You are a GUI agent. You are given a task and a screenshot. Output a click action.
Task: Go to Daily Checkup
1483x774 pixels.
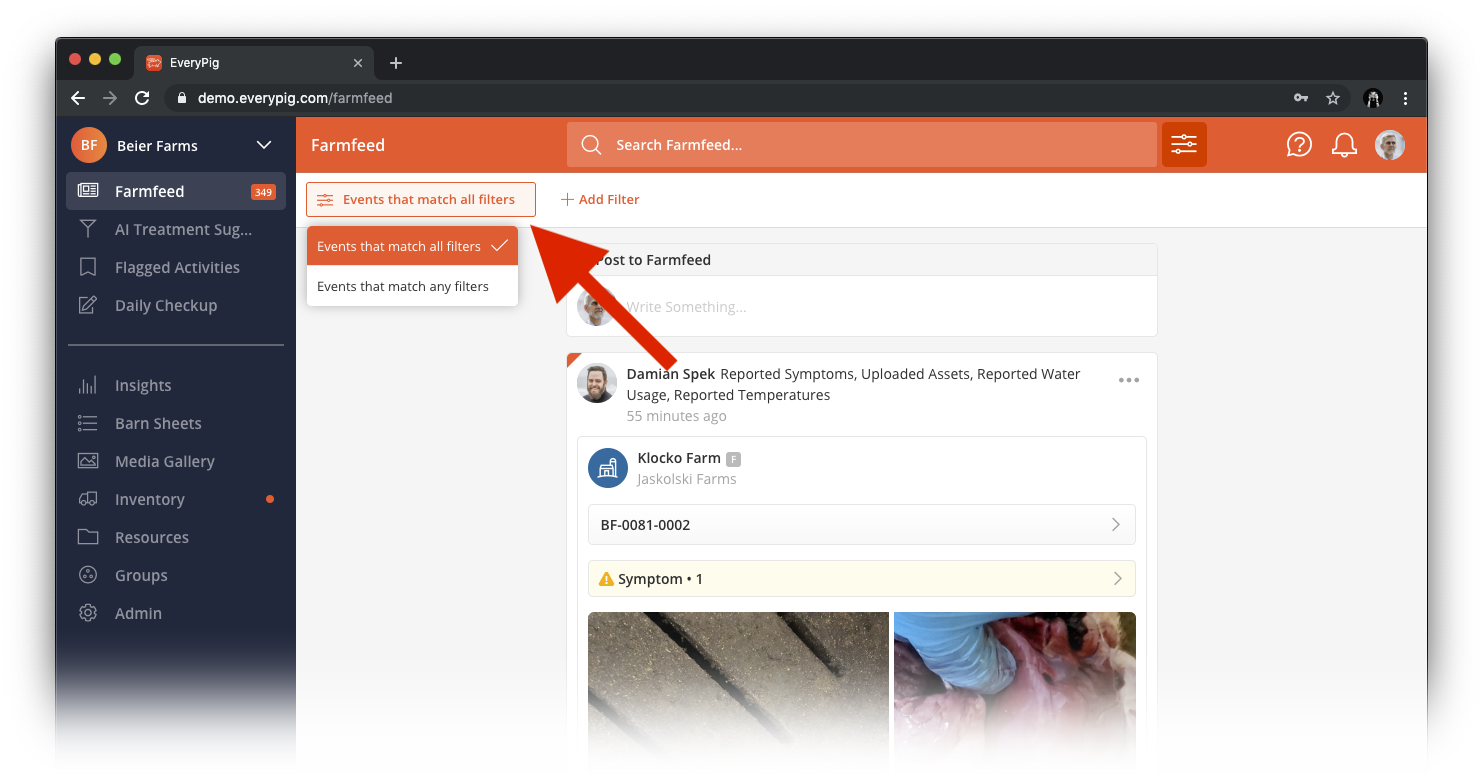pyautogui.click(x=176, y=305)
